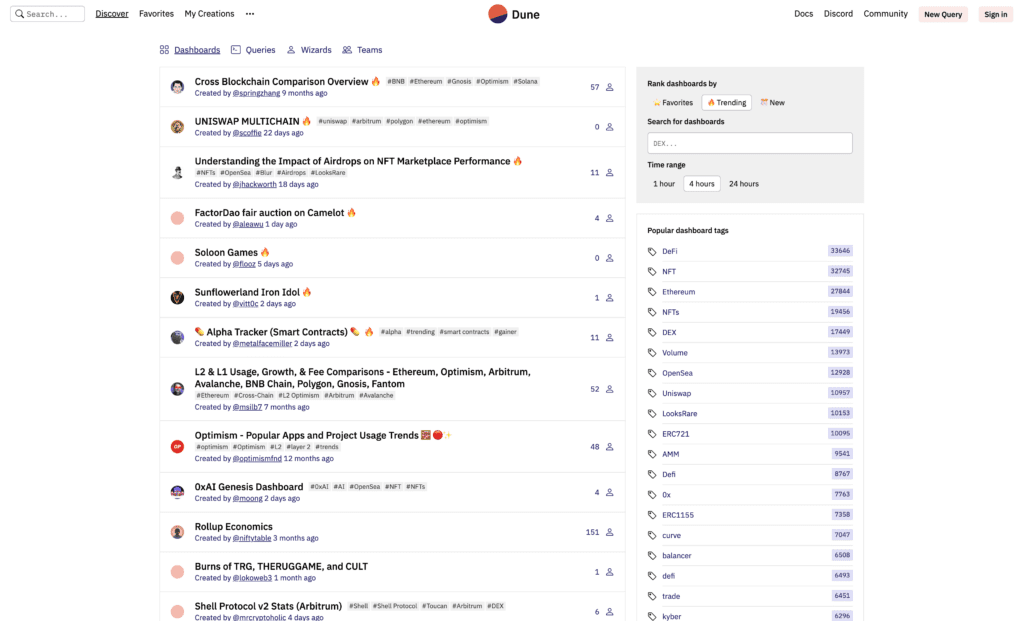Image resolution: width=1024 pixels, height=621 pixels.
Task: Click the placeholder avatar beside Soloon Games
Action: [x=177, y=258]
